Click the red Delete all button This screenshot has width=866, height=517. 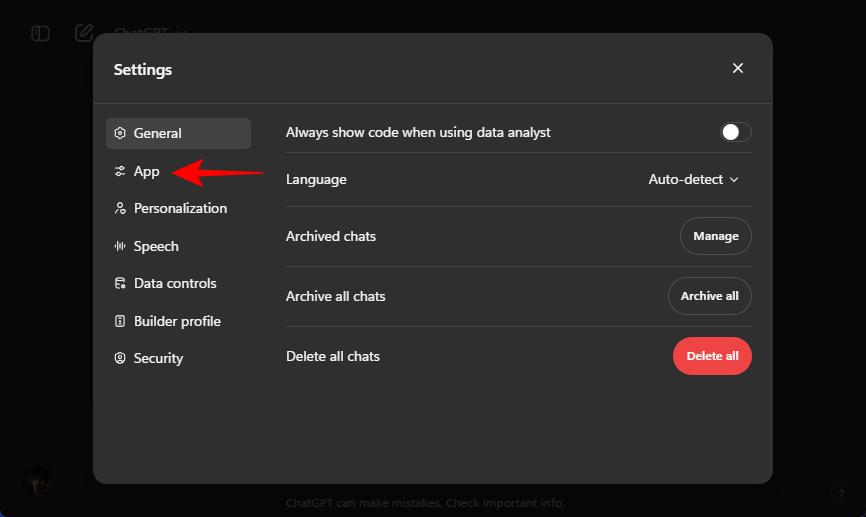point(711,356)
